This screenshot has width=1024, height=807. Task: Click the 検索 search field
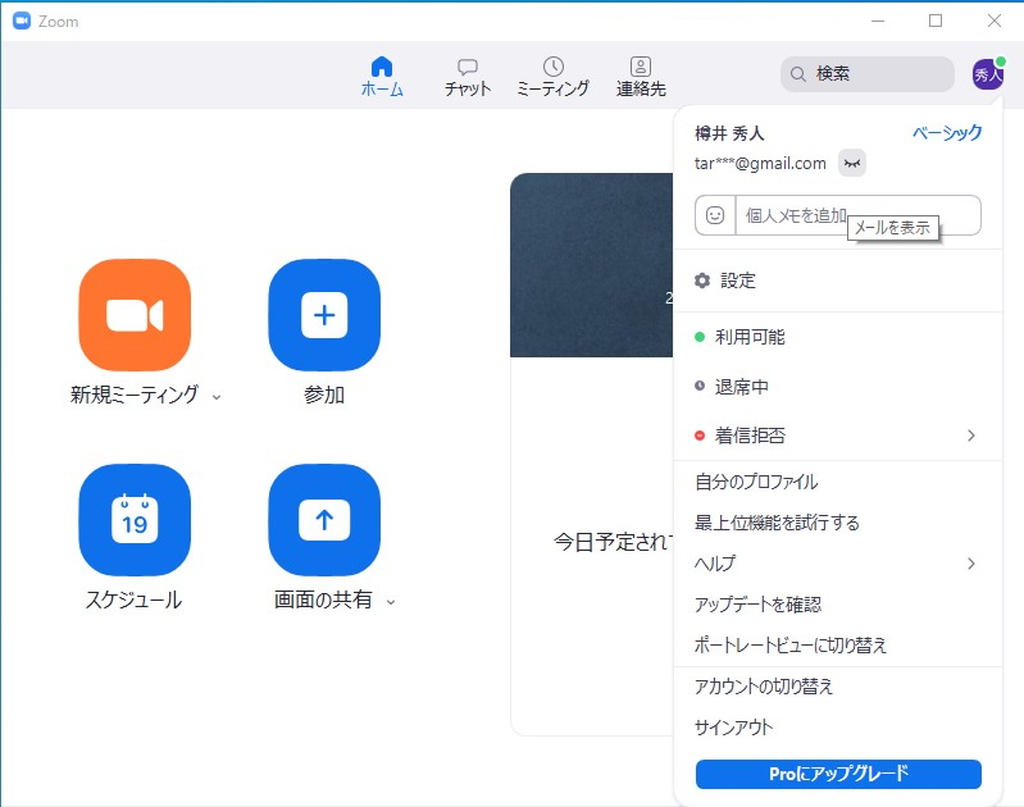[x=866, y=74]
